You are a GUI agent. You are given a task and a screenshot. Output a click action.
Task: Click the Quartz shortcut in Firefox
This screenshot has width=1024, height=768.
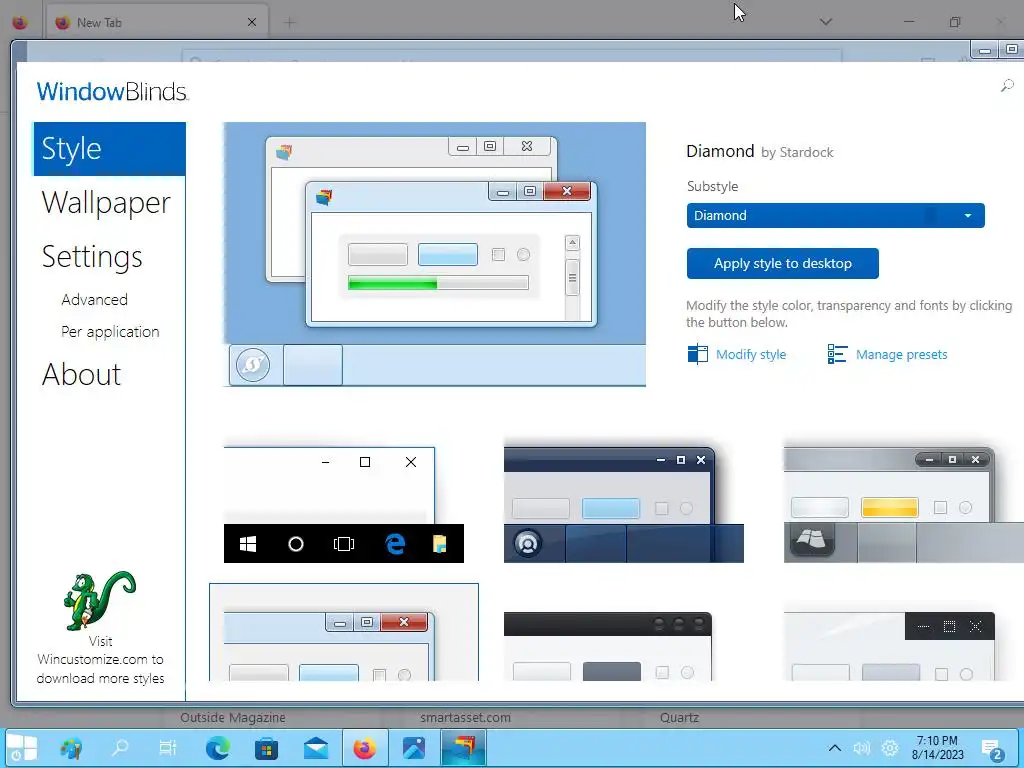click(679, 718)
